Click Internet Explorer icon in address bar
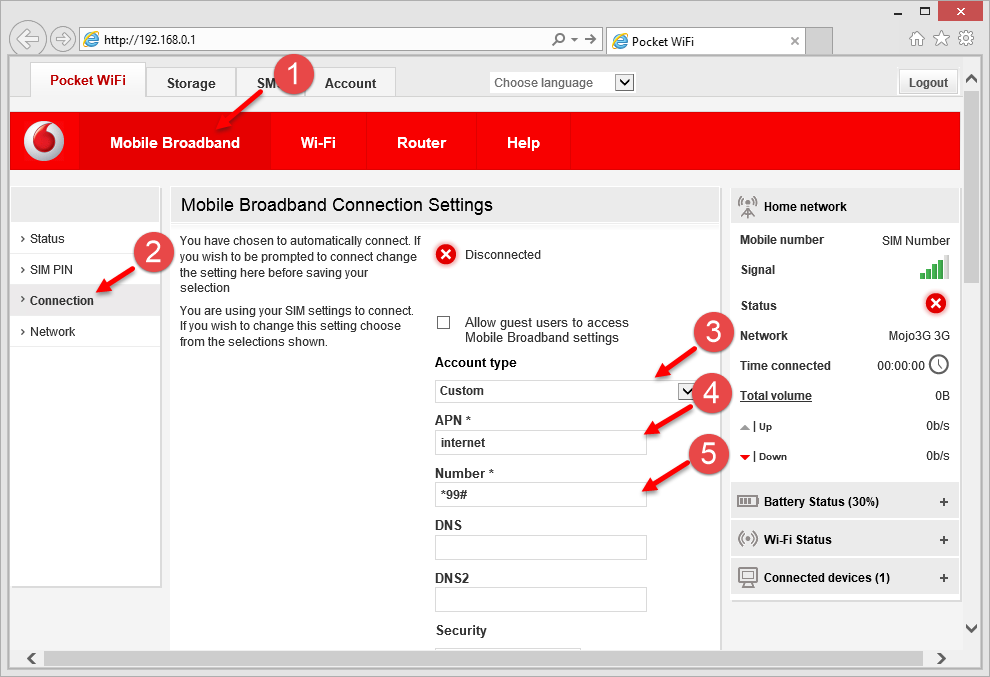Image resolution: width=990 pixels, height=677 pixels. tap(92, 39)
